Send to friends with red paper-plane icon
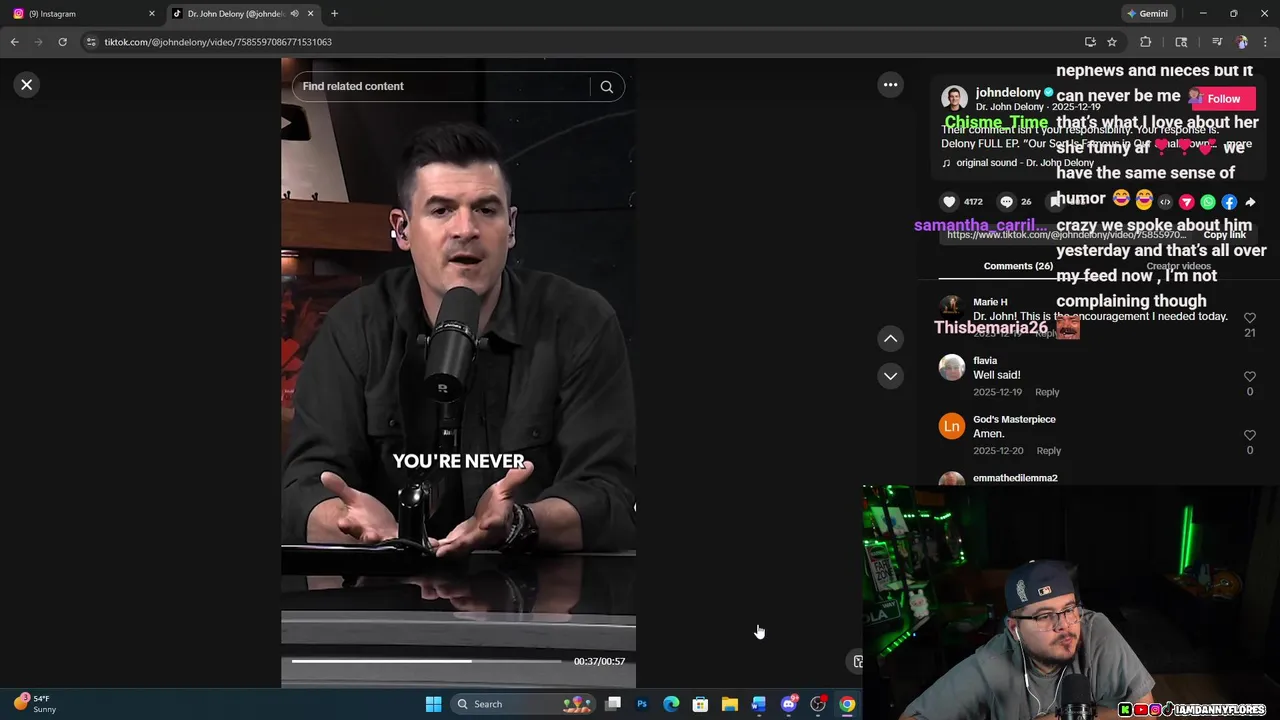The width and height of the screenshot is (1280, 720). [x=1186, y=202]
